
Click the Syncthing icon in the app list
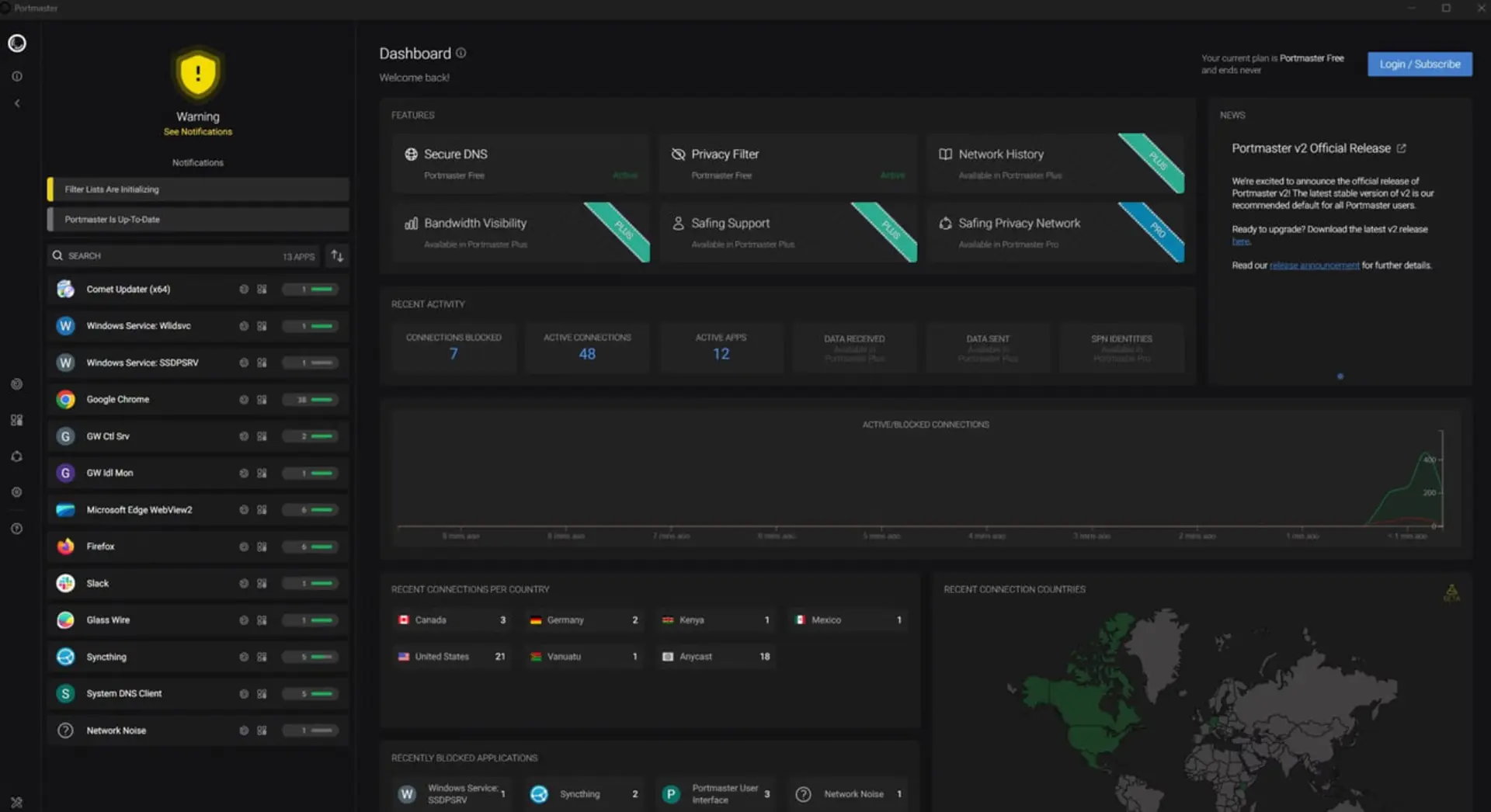tap(65, 657)
